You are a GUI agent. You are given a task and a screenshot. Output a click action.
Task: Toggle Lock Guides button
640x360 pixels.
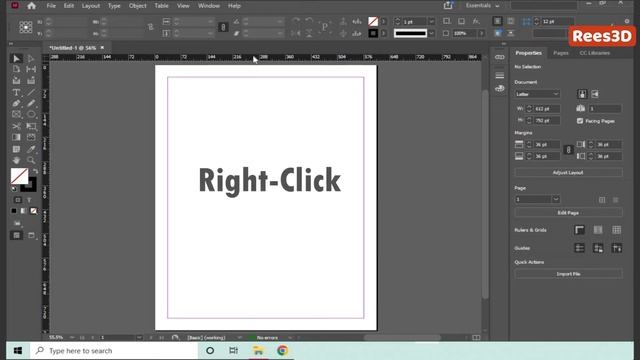(598, 248)
